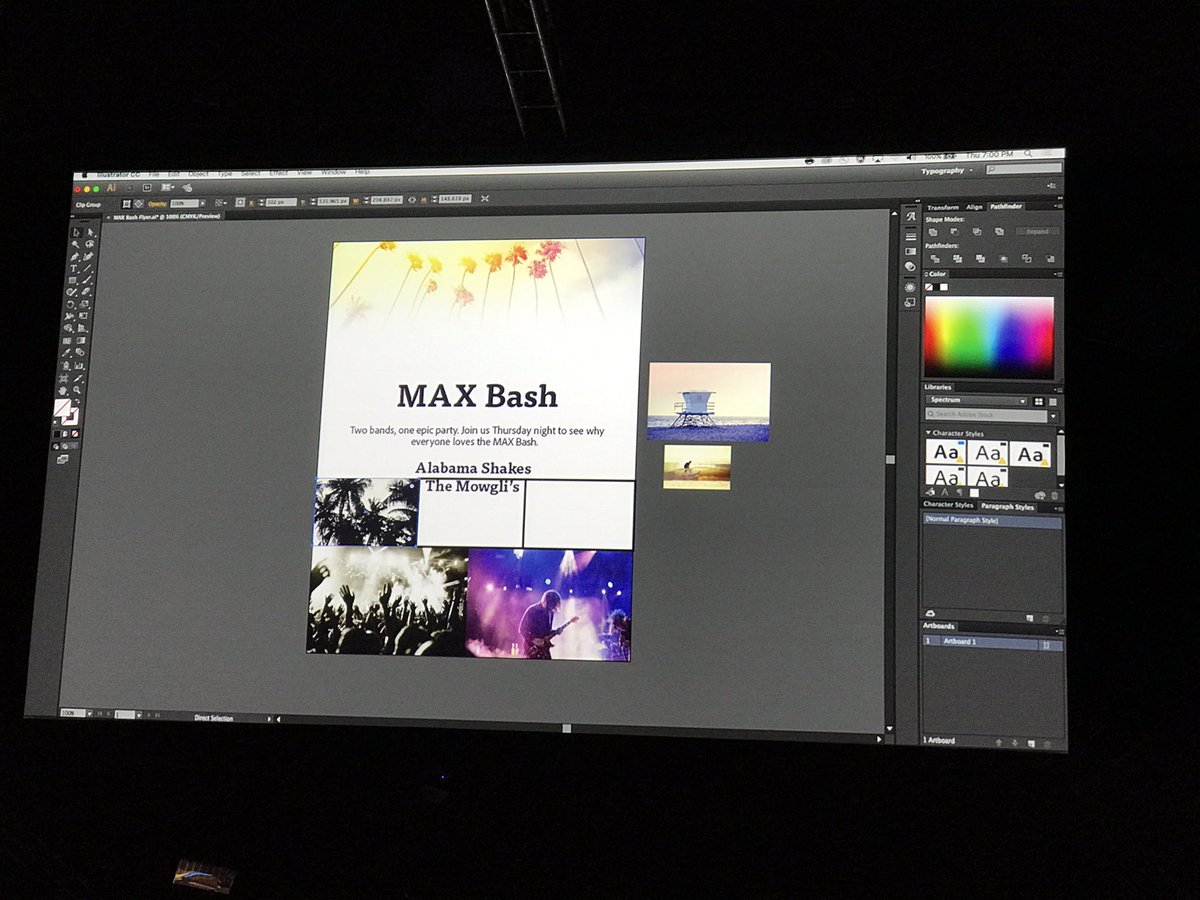Switch to the Paragraph Styles tab
The height and width of the screenshot is (900, 1200).
pos(1007,507)
